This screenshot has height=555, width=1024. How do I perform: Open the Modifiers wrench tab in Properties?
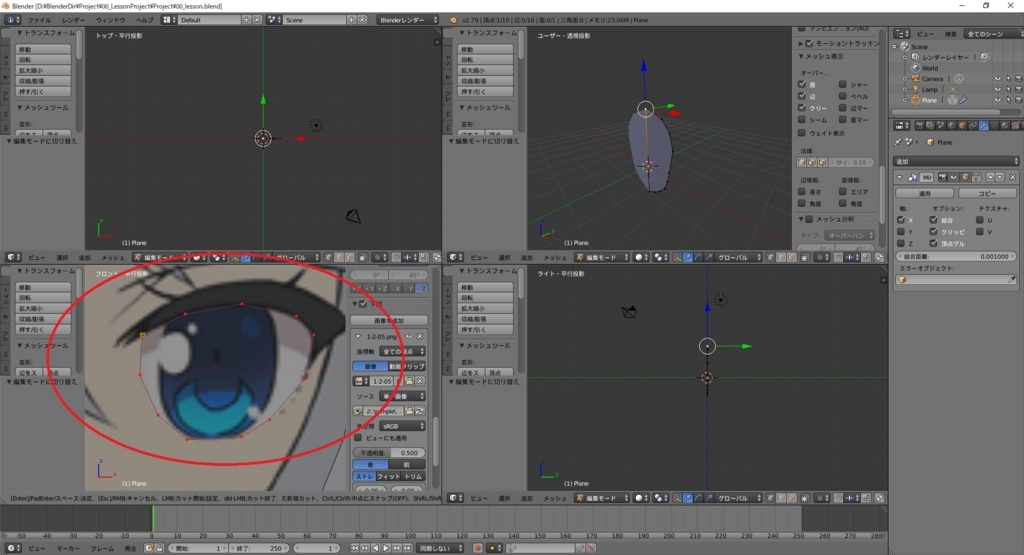click(984, 125)
